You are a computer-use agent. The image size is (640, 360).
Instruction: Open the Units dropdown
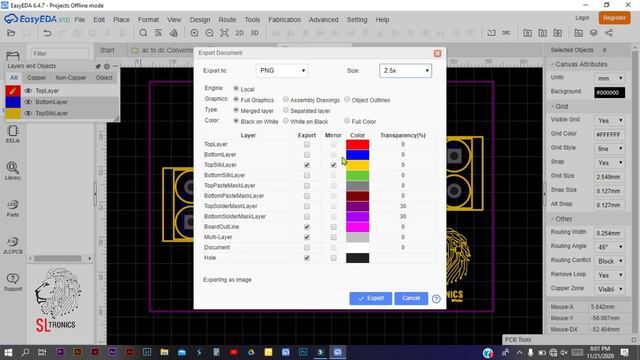coord(609,78)
